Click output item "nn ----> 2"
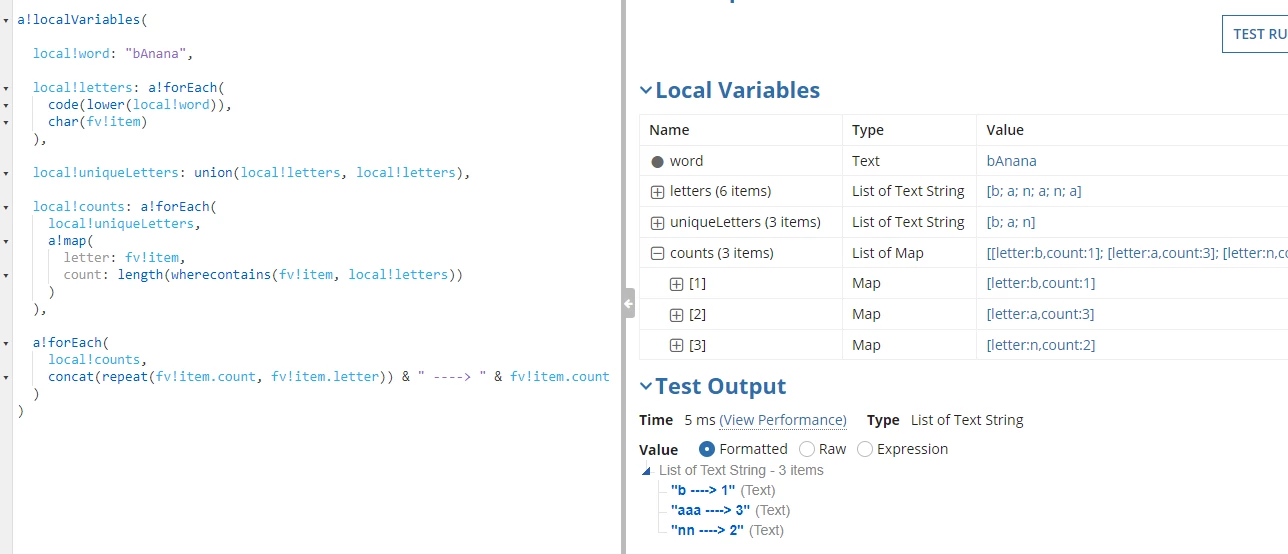 707,530
